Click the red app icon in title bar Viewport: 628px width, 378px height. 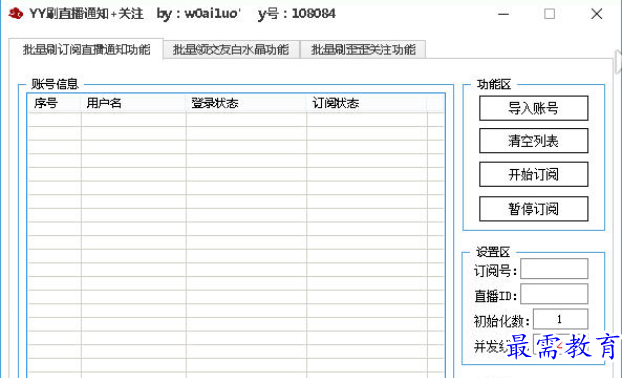coord(16,14)
